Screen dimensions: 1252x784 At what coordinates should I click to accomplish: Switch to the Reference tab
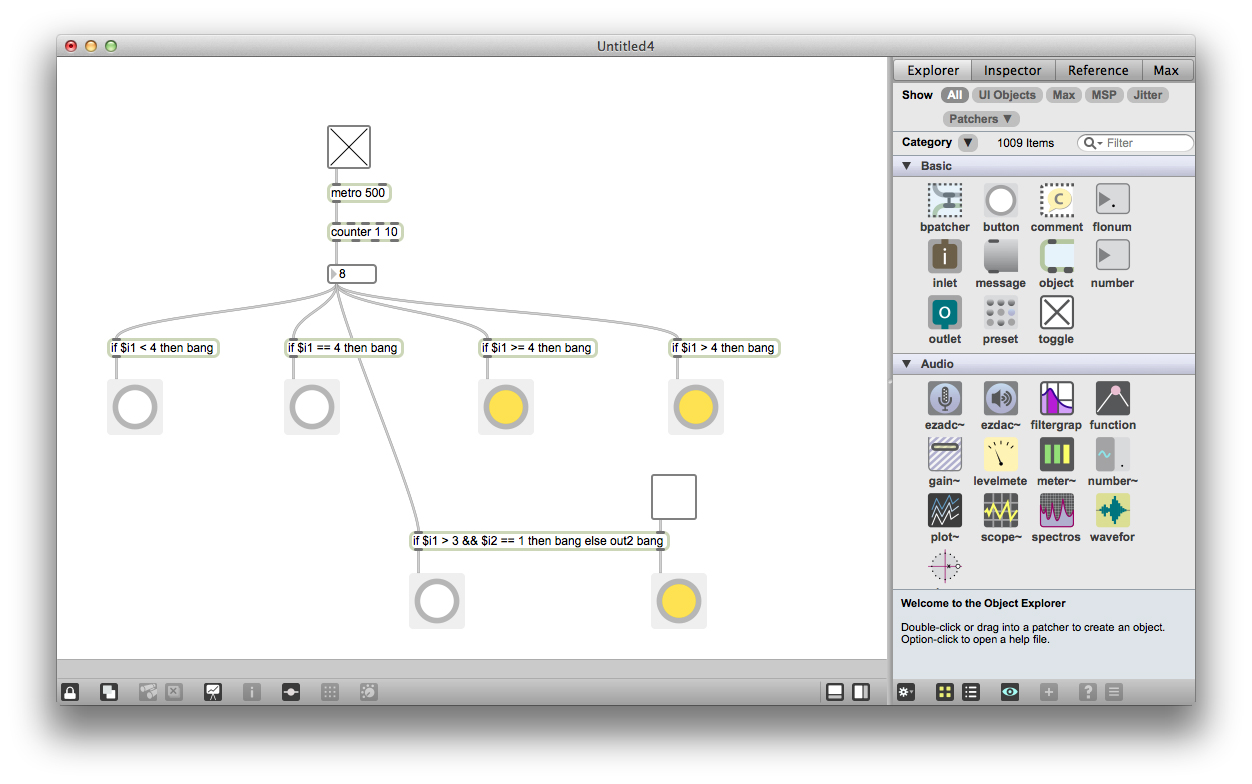pyautogui.click(x=1098, y=70)
